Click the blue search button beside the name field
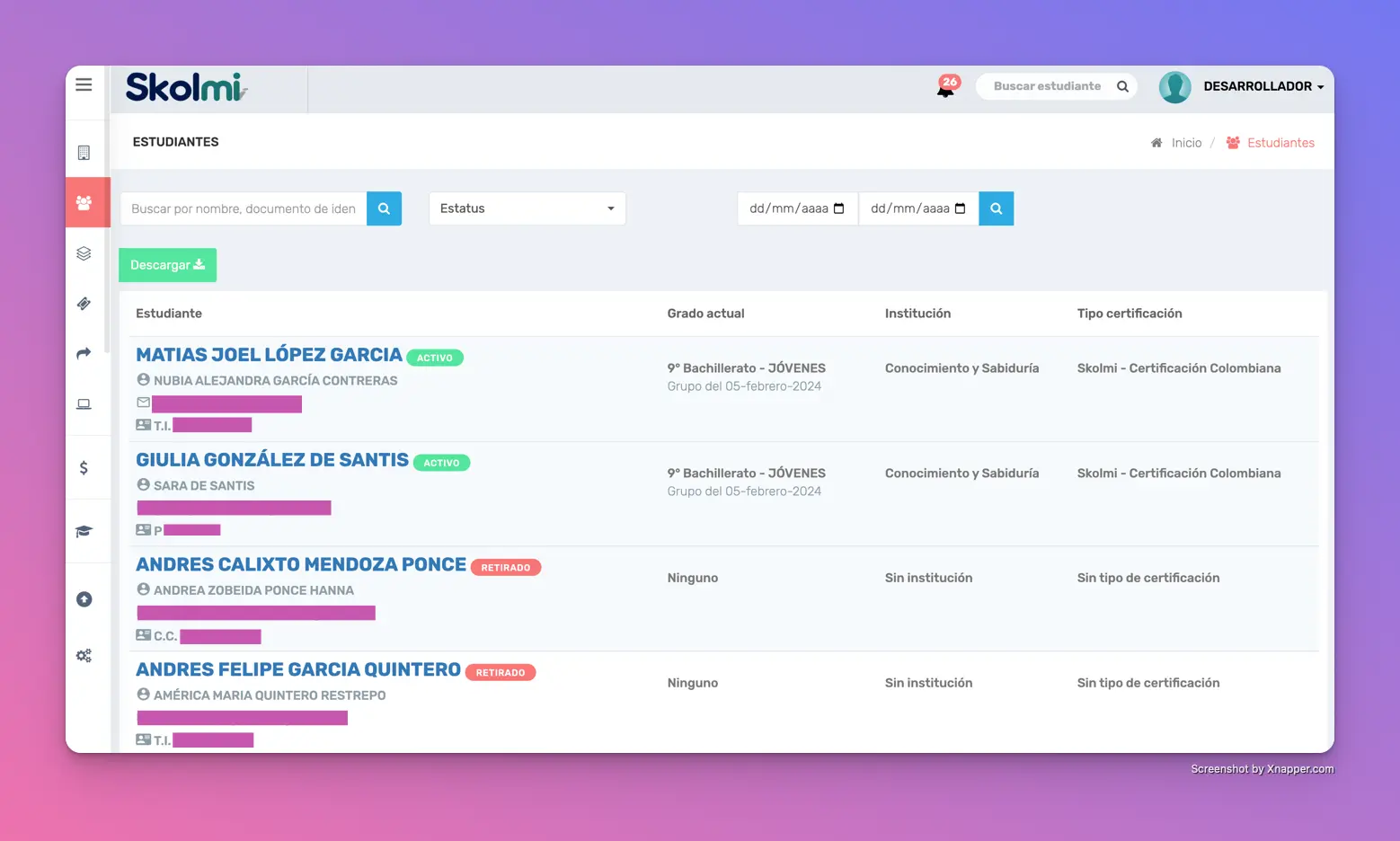1400x841 pixels. pos(384,208)
